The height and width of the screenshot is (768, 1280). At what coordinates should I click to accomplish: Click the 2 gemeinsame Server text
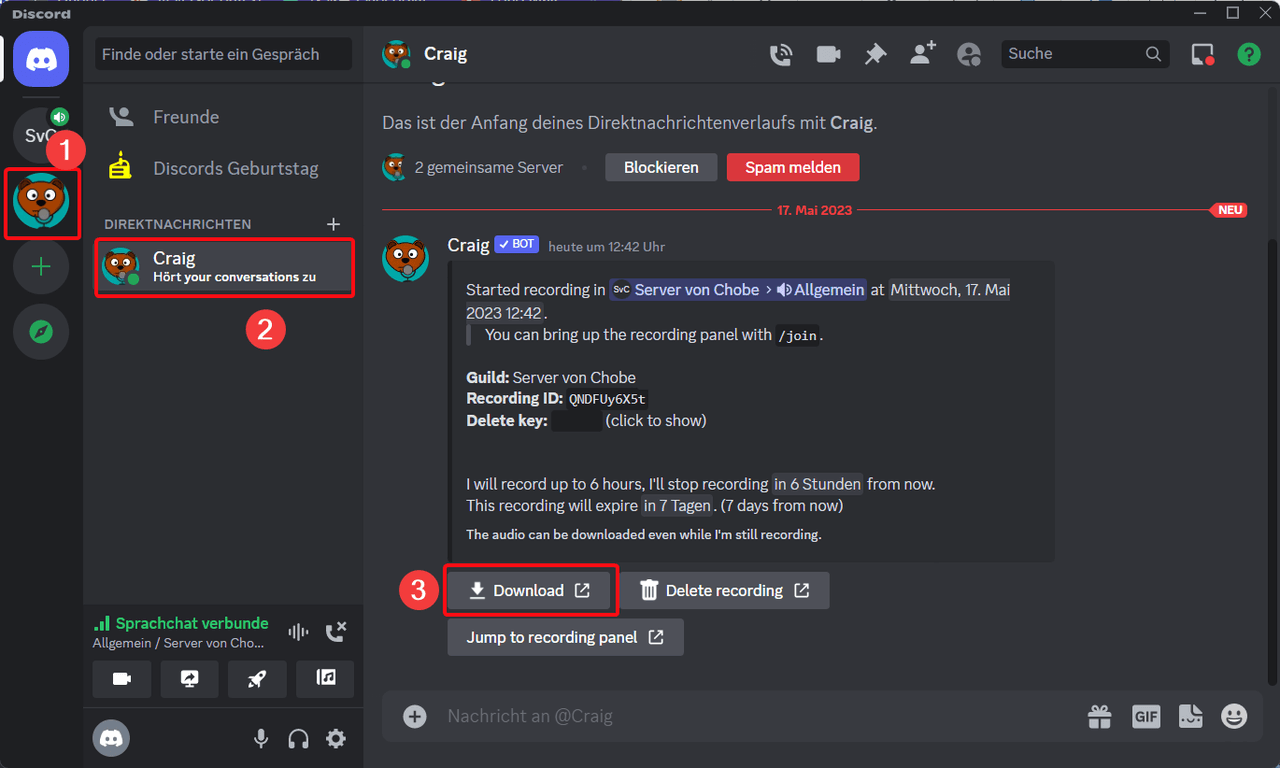[x=489, y=168]
